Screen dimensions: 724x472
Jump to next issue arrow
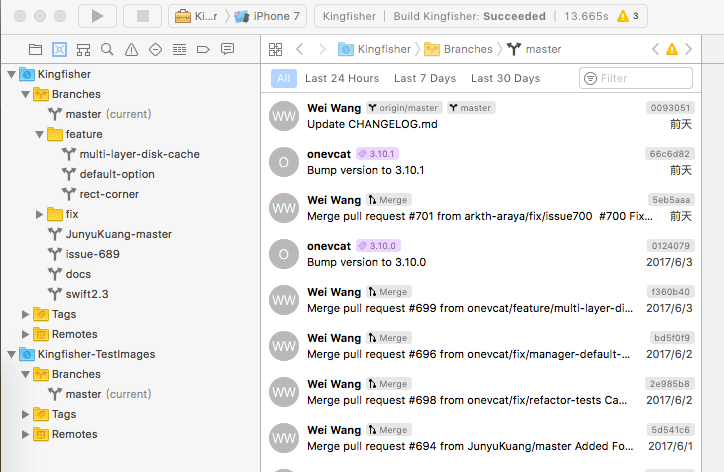[x=689, y=49]
